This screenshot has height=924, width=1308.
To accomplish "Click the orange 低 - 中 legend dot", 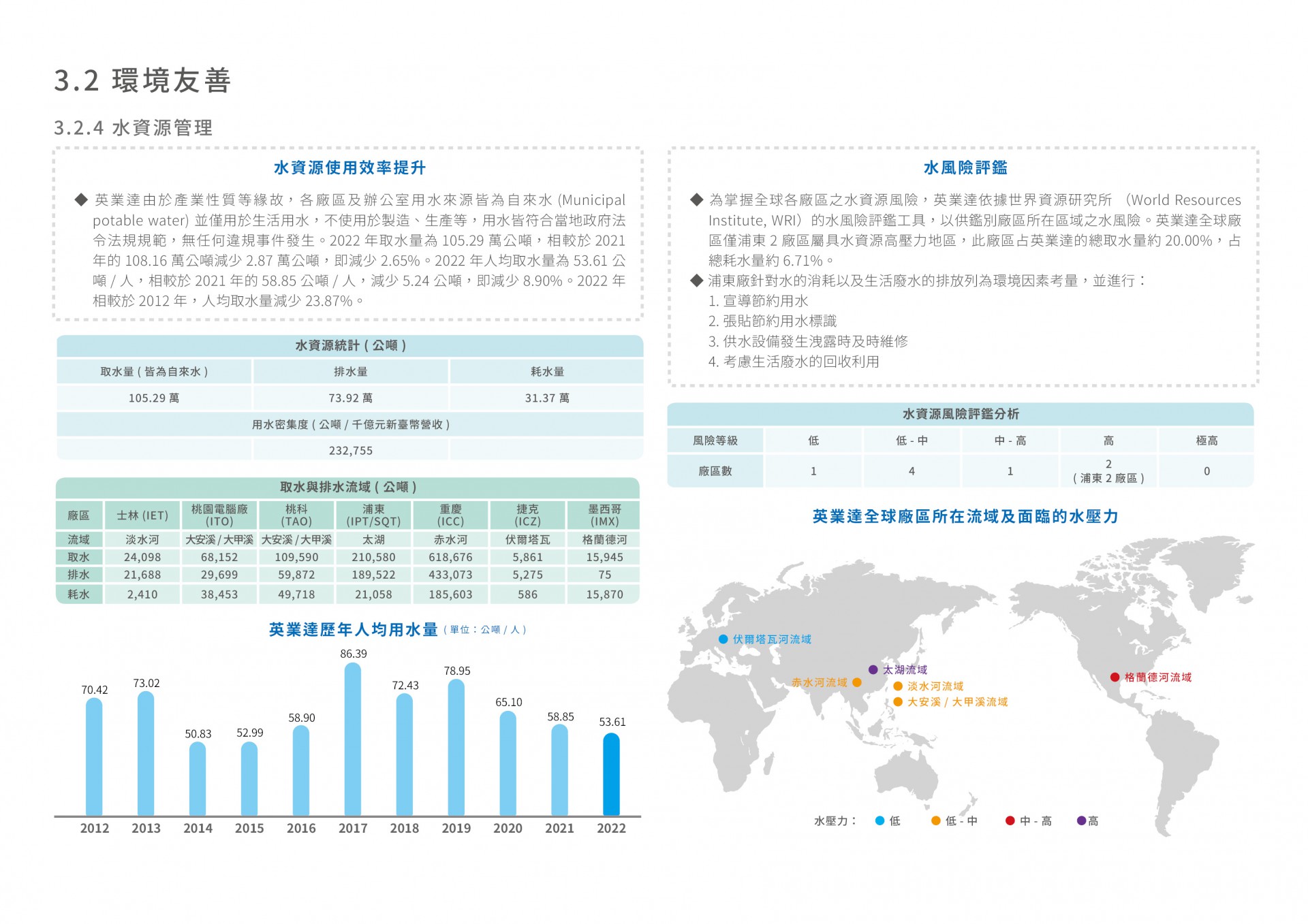I will pyautogui.click(x=936, y=821).
